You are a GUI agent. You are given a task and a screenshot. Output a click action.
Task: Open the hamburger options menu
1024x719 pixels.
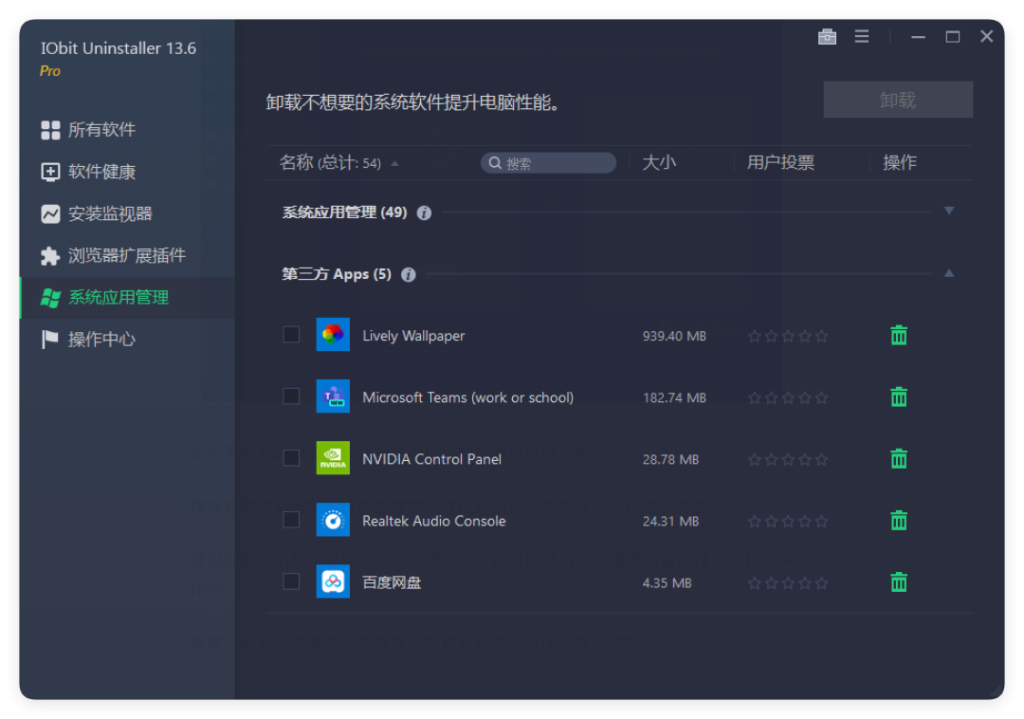click(862, 37)
